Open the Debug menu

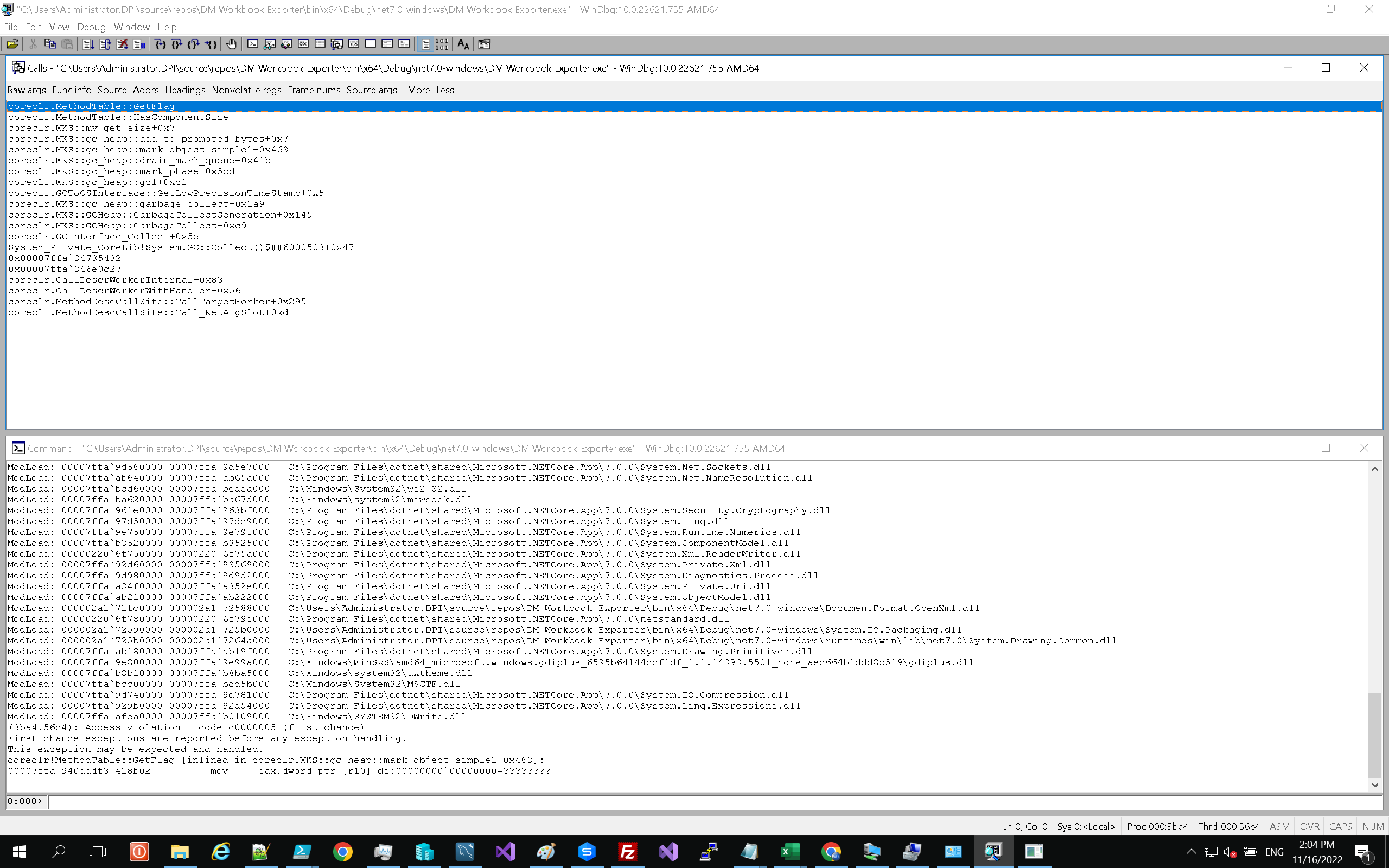91,27
